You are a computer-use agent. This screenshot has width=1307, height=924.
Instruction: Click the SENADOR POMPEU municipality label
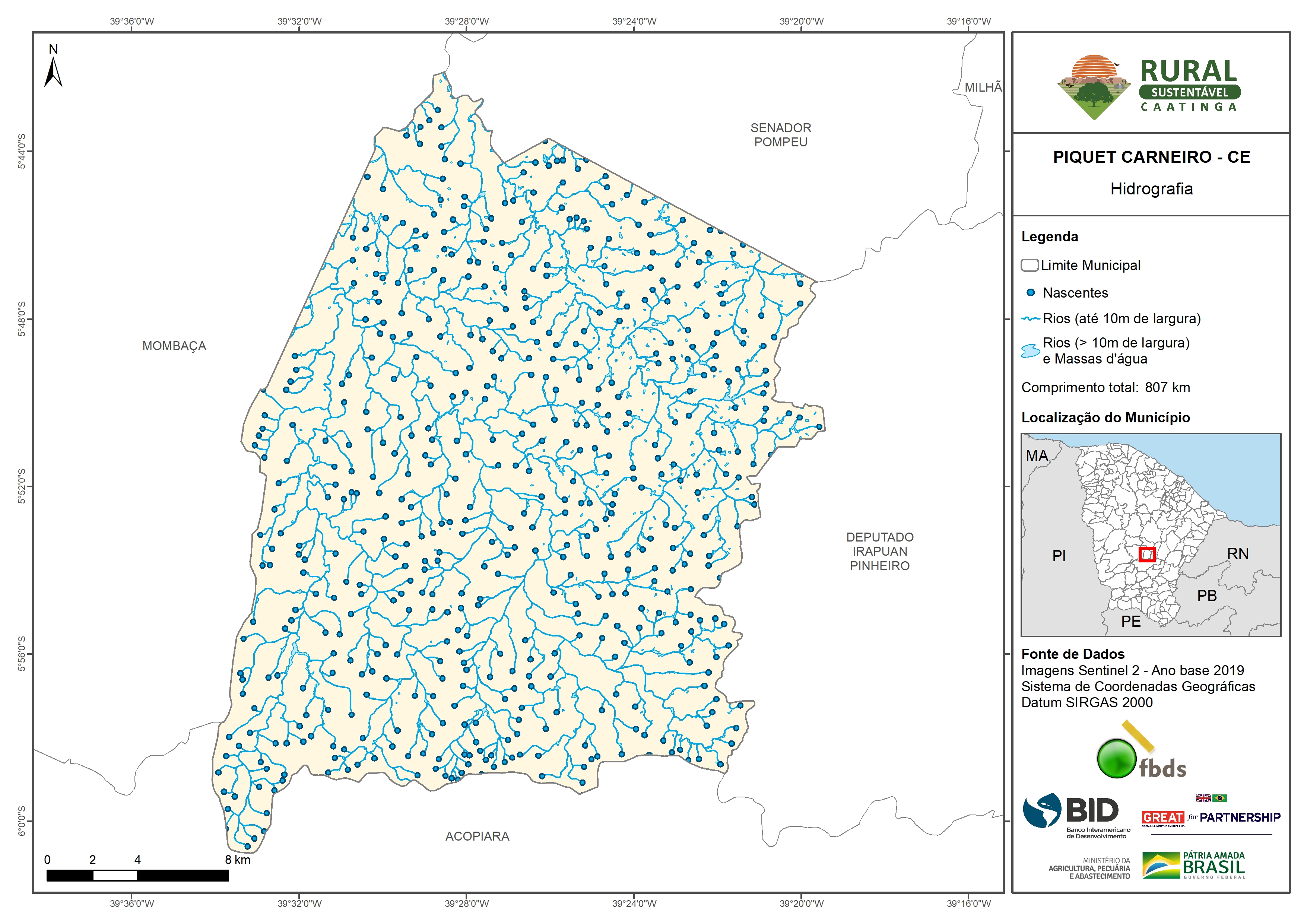point(780,135)
